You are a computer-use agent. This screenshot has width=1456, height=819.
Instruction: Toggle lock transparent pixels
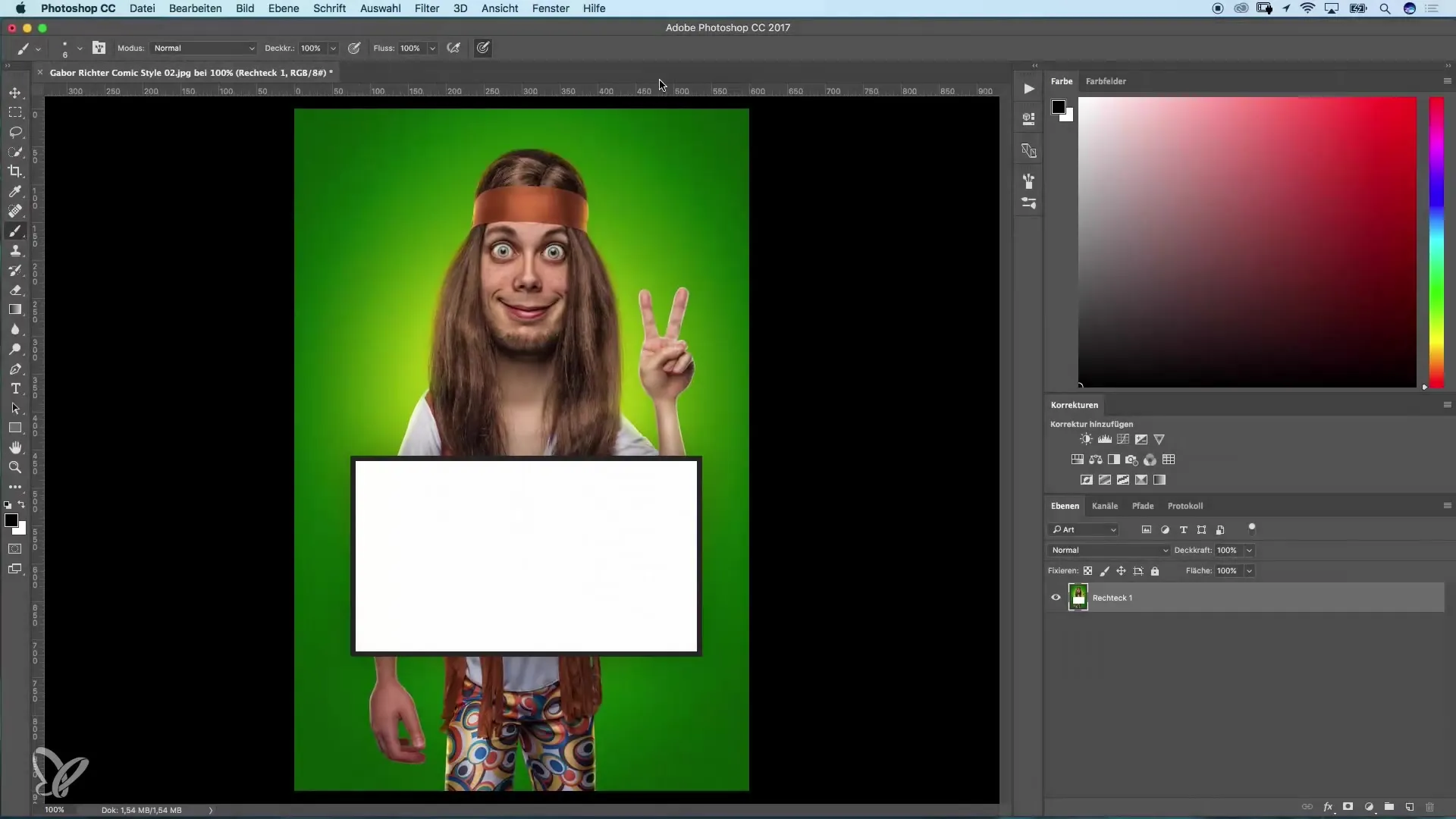(x=1087, y=571)
